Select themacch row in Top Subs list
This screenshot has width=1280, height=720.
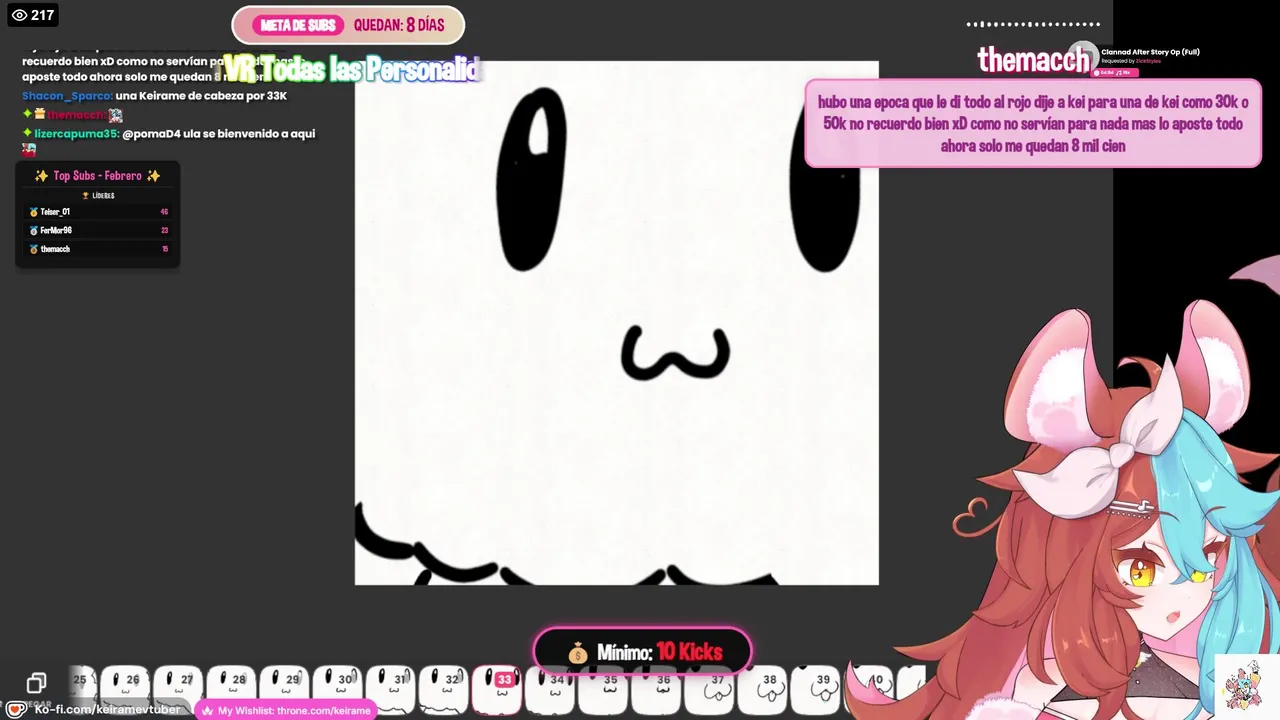point(98,249)
